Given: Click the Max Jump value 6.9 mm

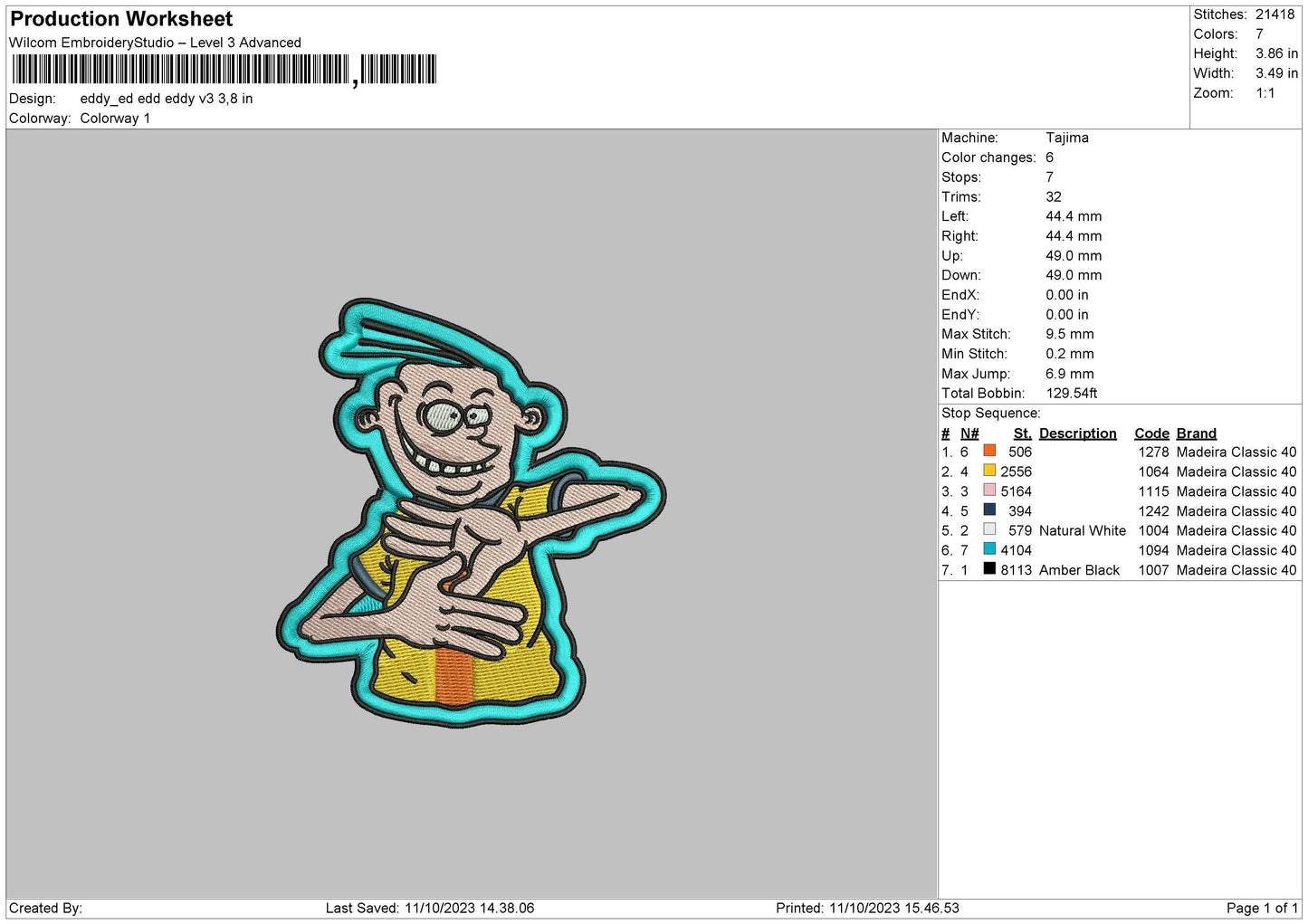Looking at the screenshot, I should pos(1070,374).
